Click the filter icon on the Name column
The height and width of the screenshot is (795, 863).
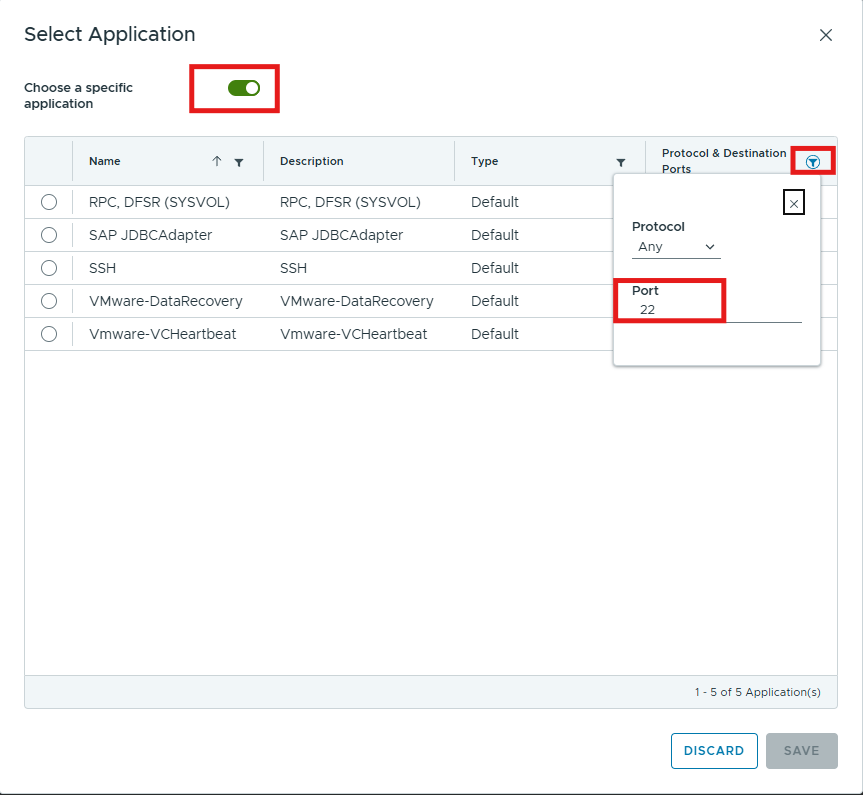click(239, 161)
